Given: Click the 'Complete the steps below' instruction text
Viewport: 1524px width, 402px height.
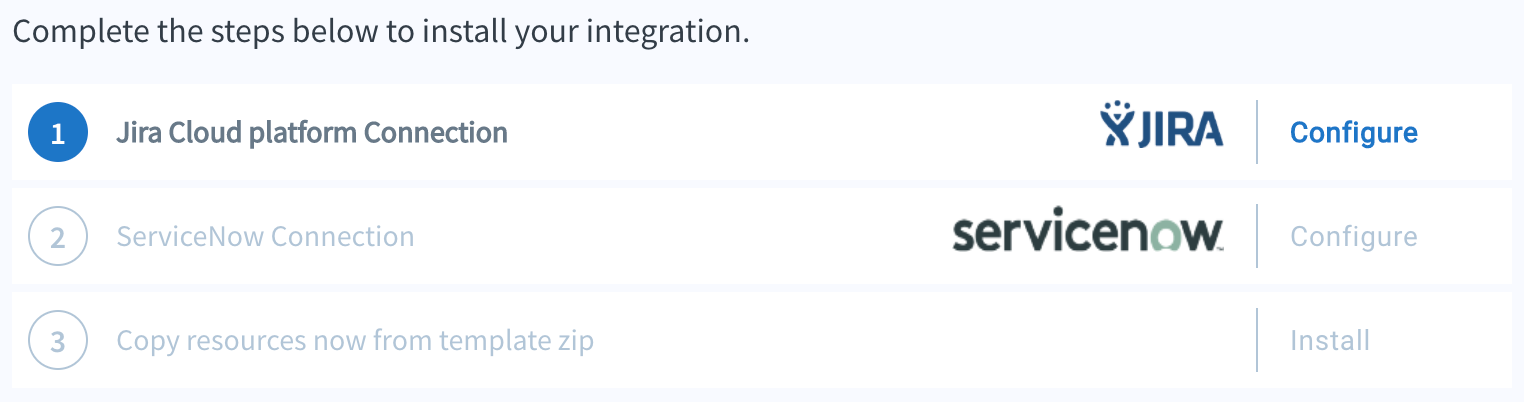Looking at the screenshot, I should click(381, 32).
